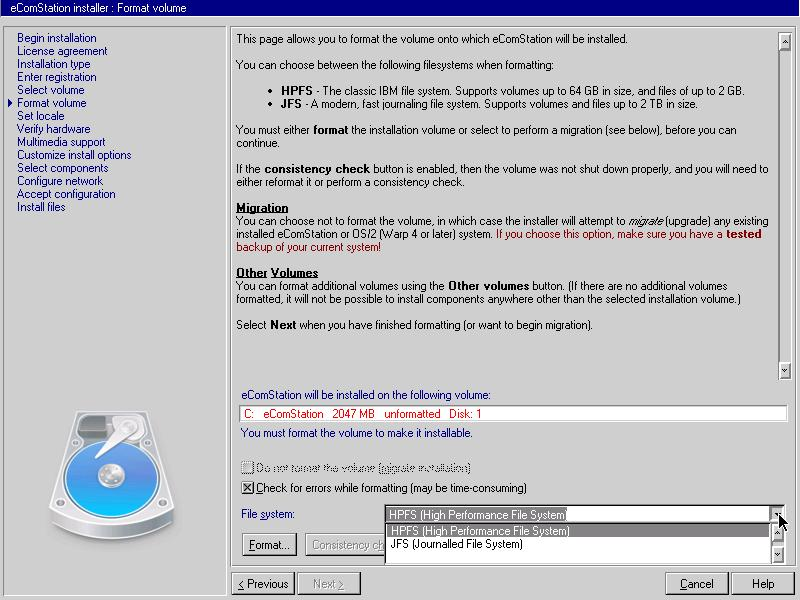
Task: Click the Format... button
Action: pyautogui.click(x=269, y=545)
